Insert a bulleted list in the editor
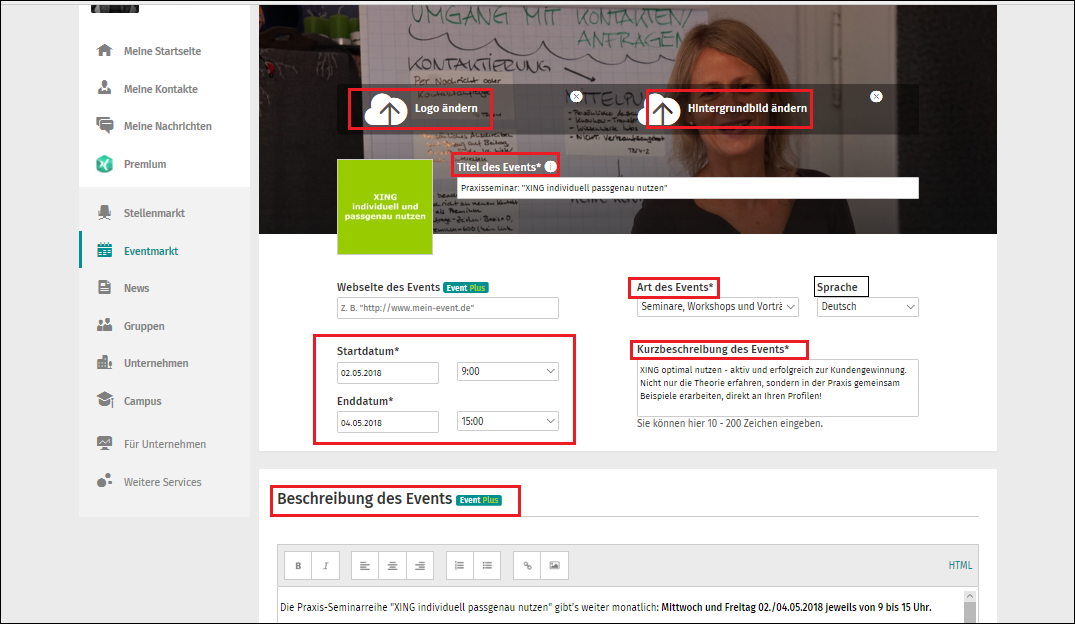This screenshot has width=1075, height=624. coord(487,566)
